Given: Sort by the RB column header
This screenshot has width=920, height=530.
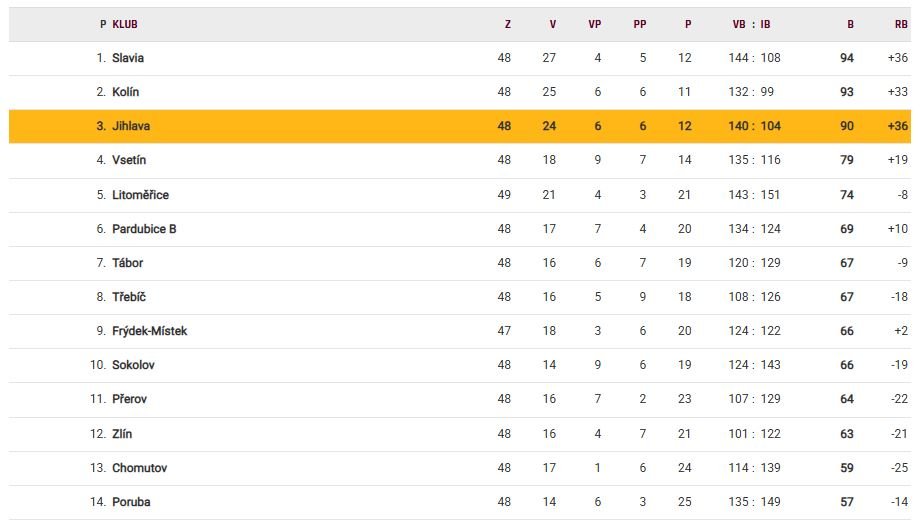Looking at the screenshot, I should pyautogui.click(x=901, y=25).
